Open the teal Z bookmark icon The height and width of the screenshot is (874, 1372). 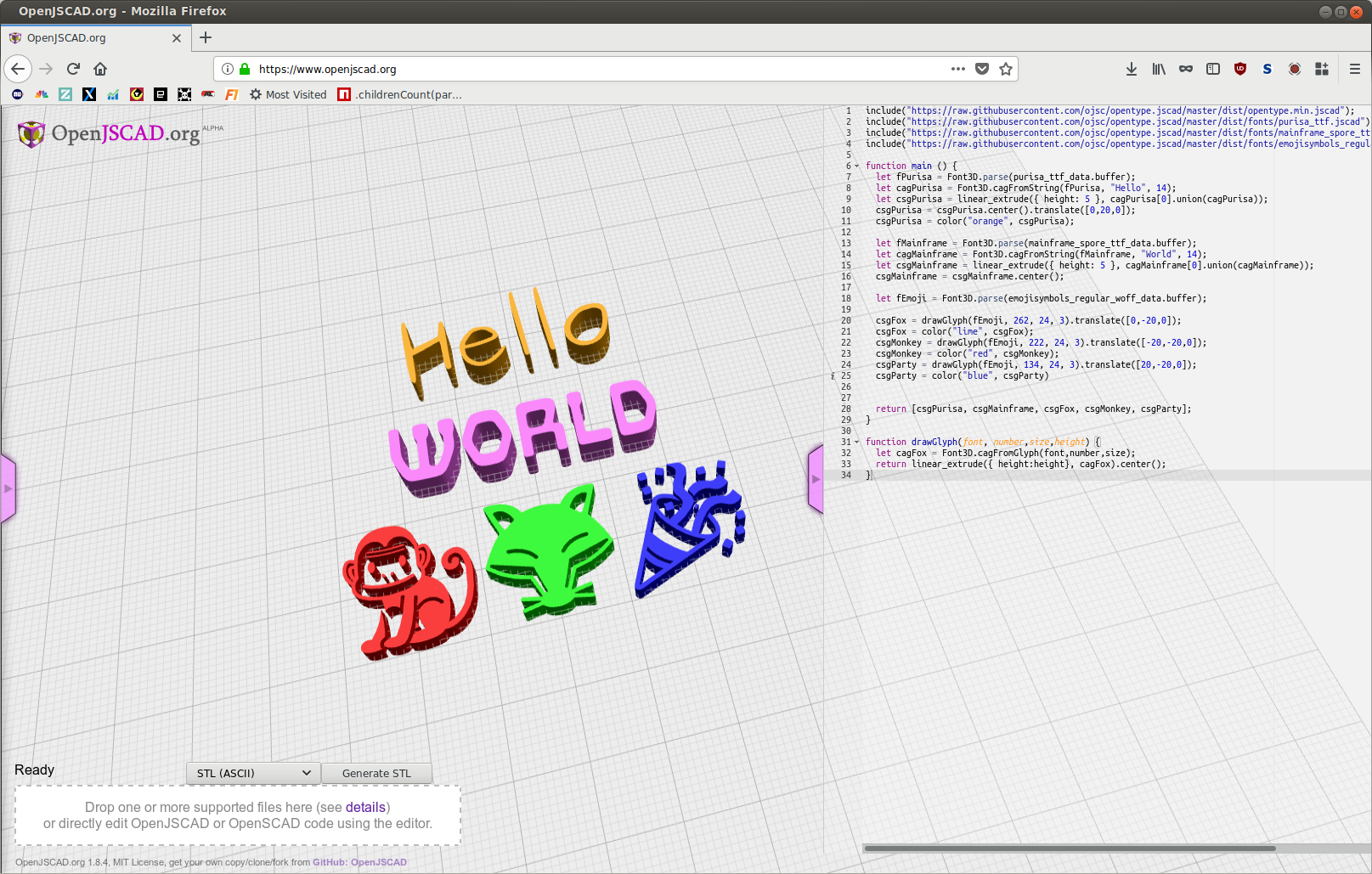coord(65,94)
